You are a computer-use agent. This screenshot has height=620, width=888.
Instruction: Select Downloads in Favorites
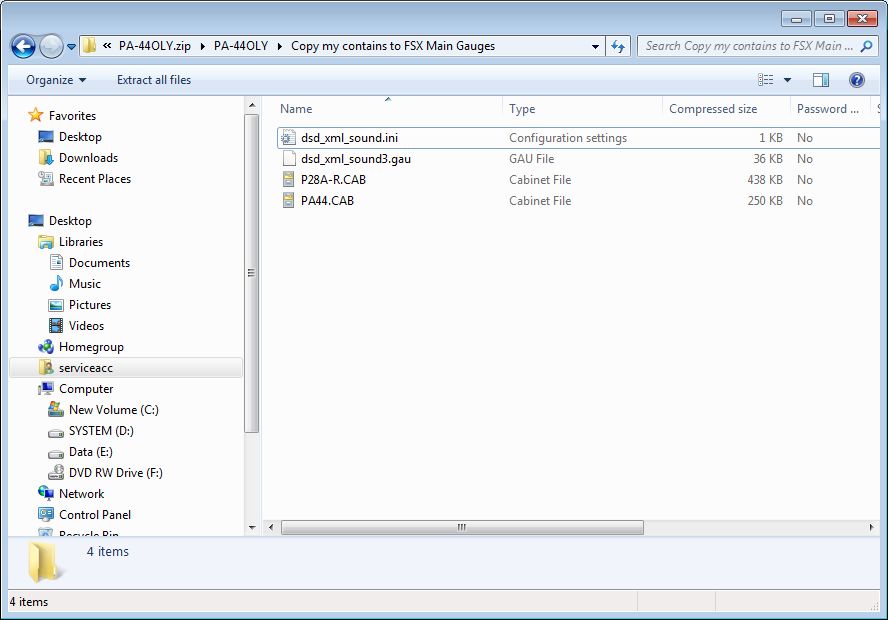tap(88, 158)
